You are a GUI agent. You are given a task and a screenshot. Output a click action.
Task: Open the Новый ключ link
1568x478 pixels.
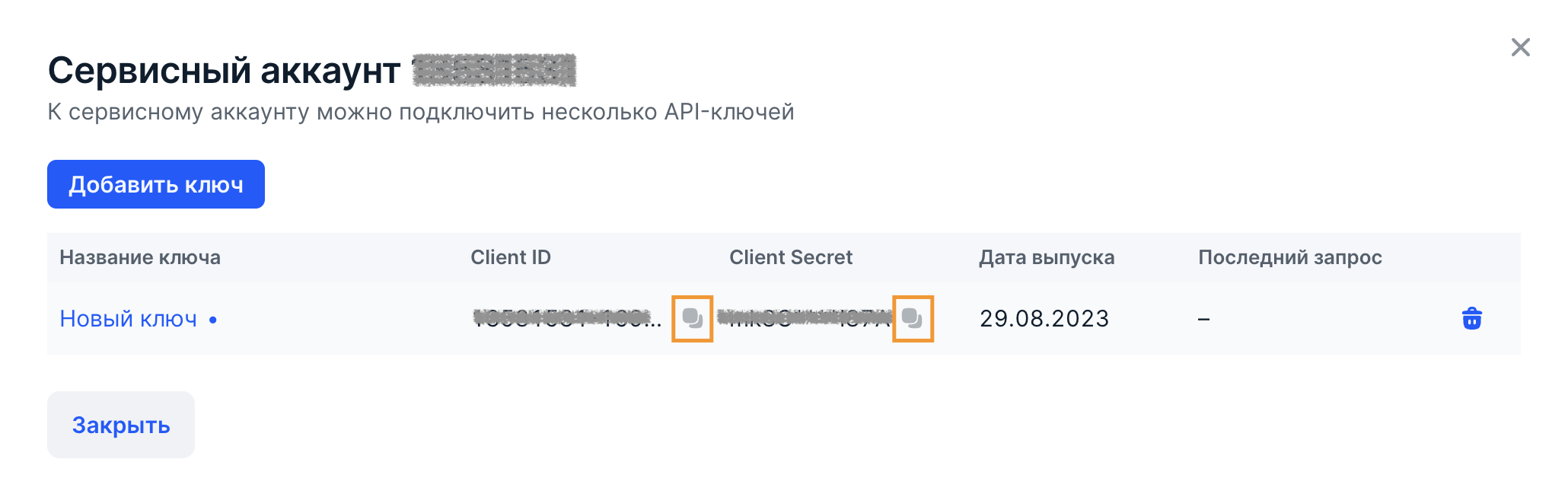[x=128, y=319]
